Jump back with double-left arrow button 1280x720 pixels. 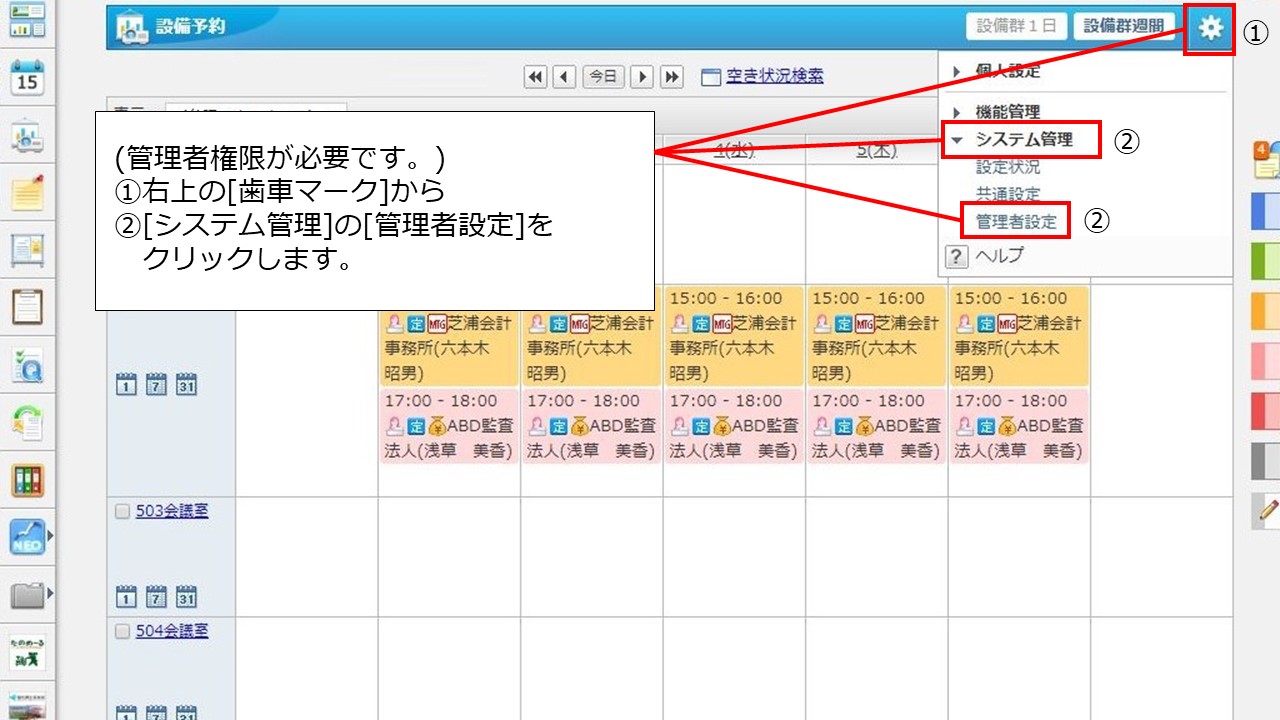pos(536,77)
